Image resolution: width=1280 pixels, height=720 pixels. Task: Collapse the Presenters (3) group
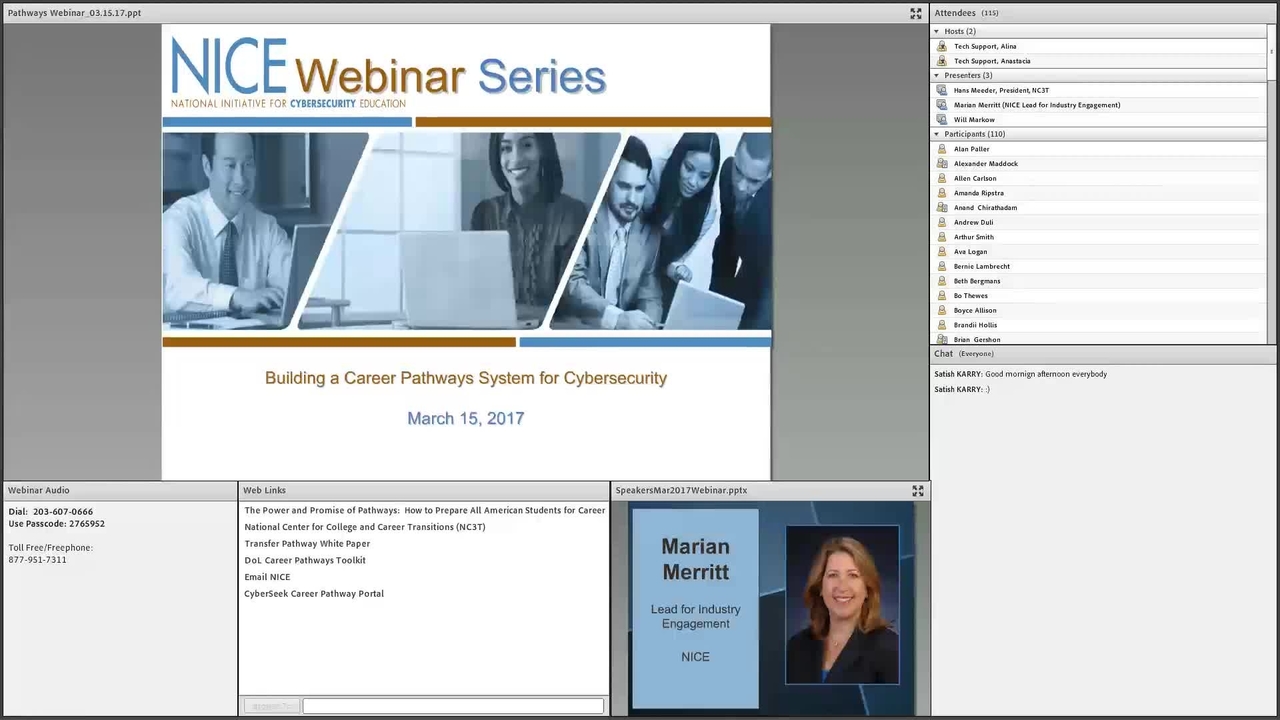tap(937, 76)
